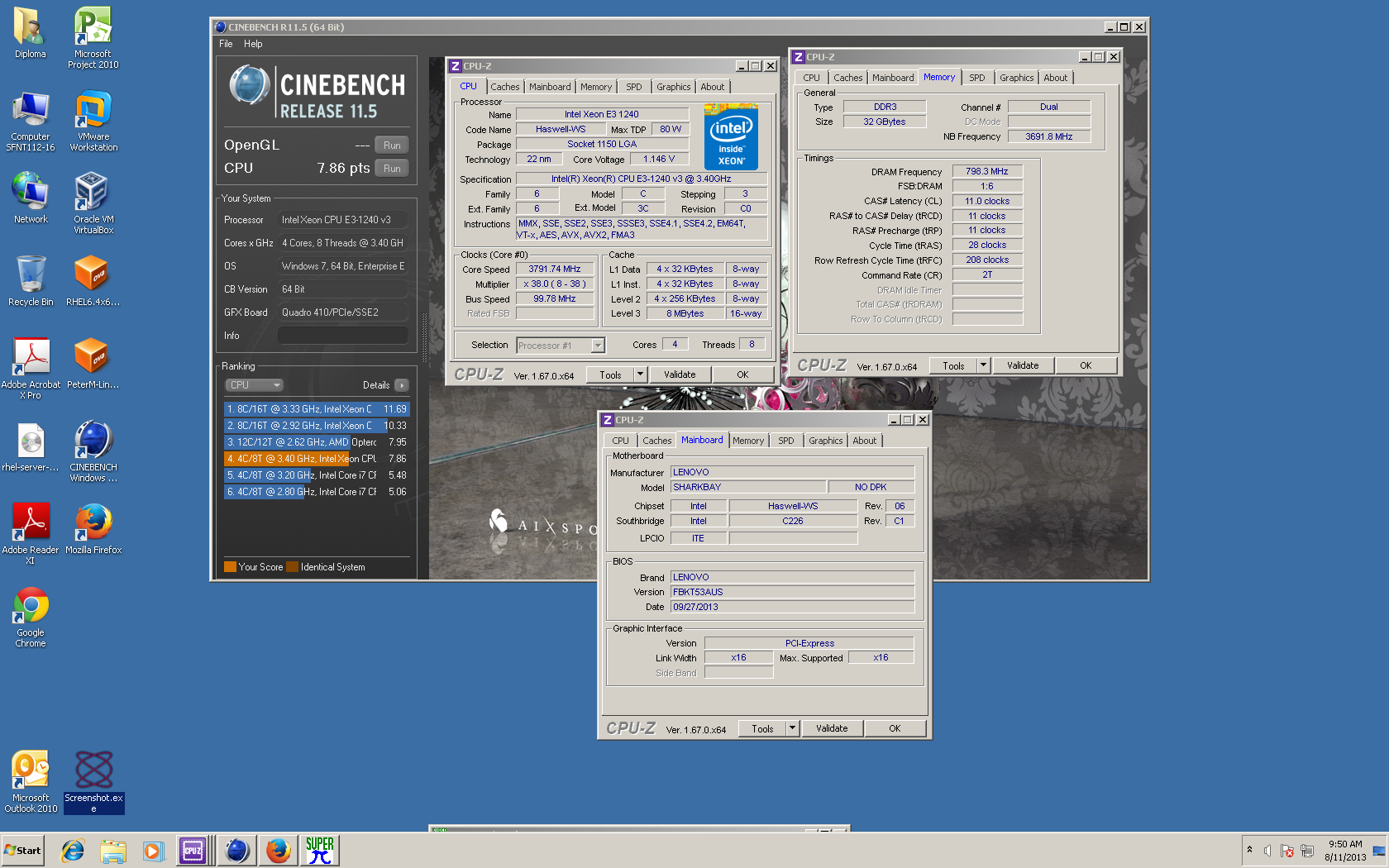
Task: Open the PeterM-Lin virtual machine icon
Action: 93,362
